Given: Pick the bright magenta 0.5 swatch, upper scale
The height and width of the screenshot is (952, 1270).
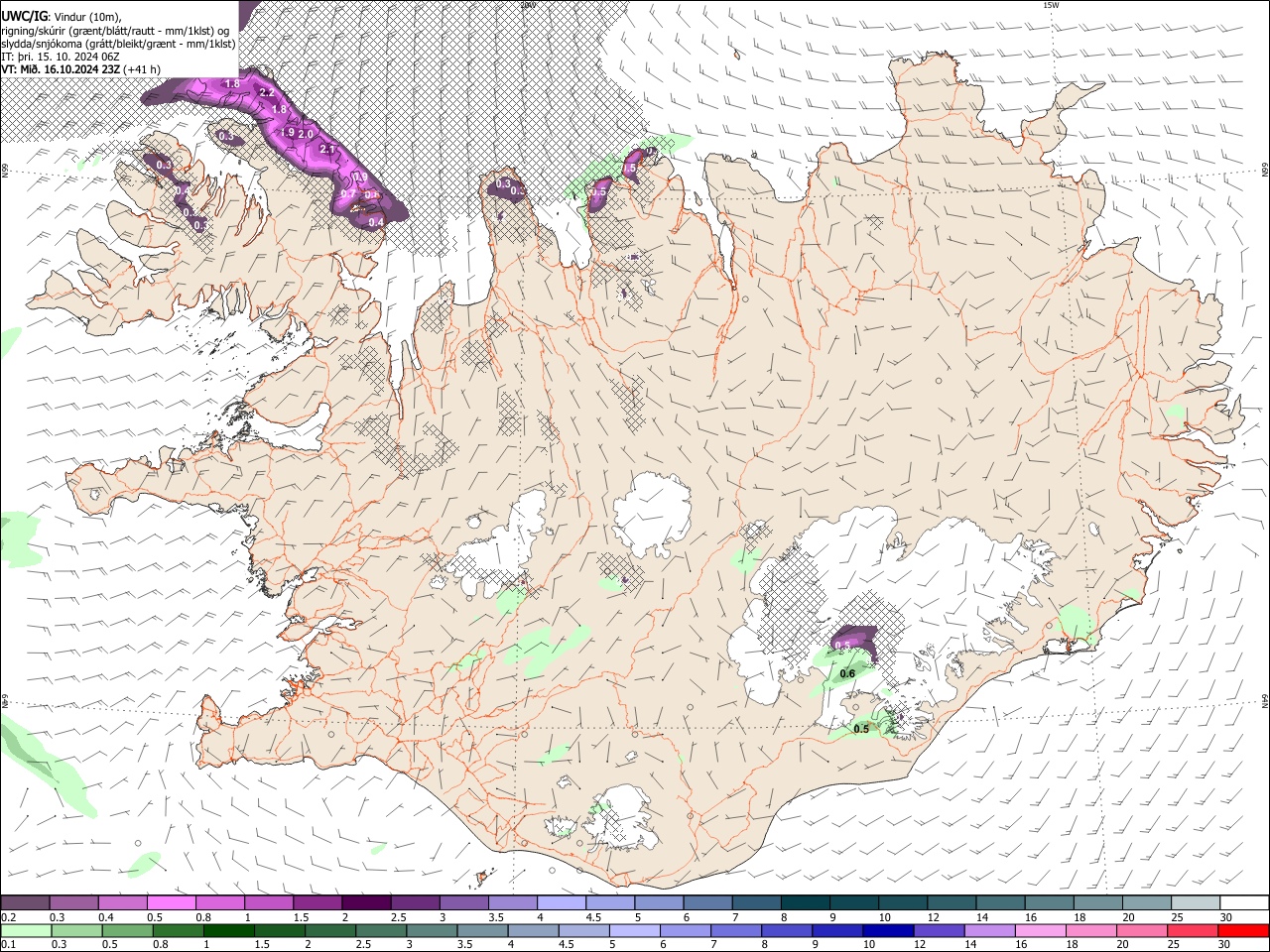Looking at the screenshot, I should pyautogui.click(x=171, y=902).
